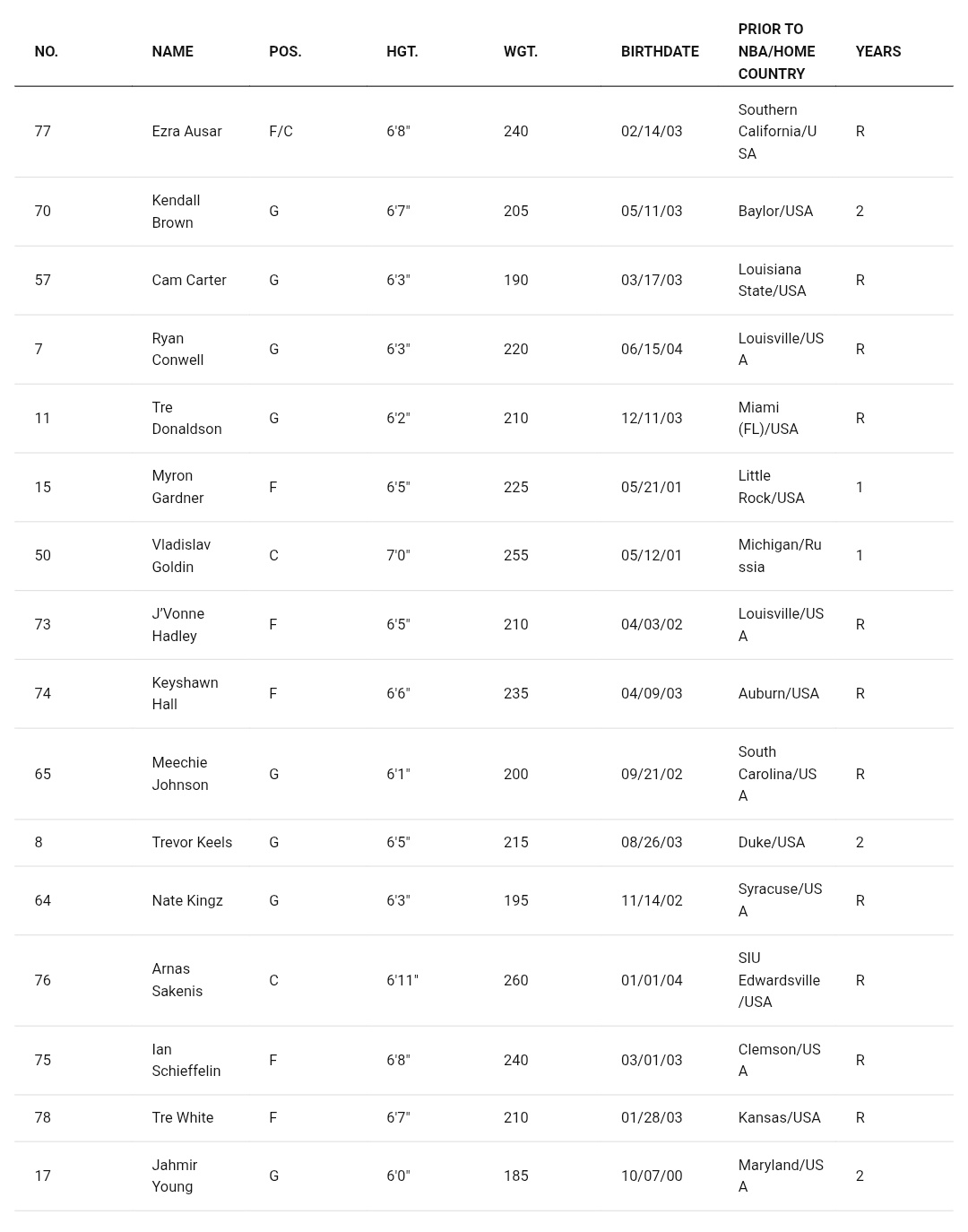Click the Michigan/Russia cell
Screen dimensions: 968x1232
coord(780,556)
